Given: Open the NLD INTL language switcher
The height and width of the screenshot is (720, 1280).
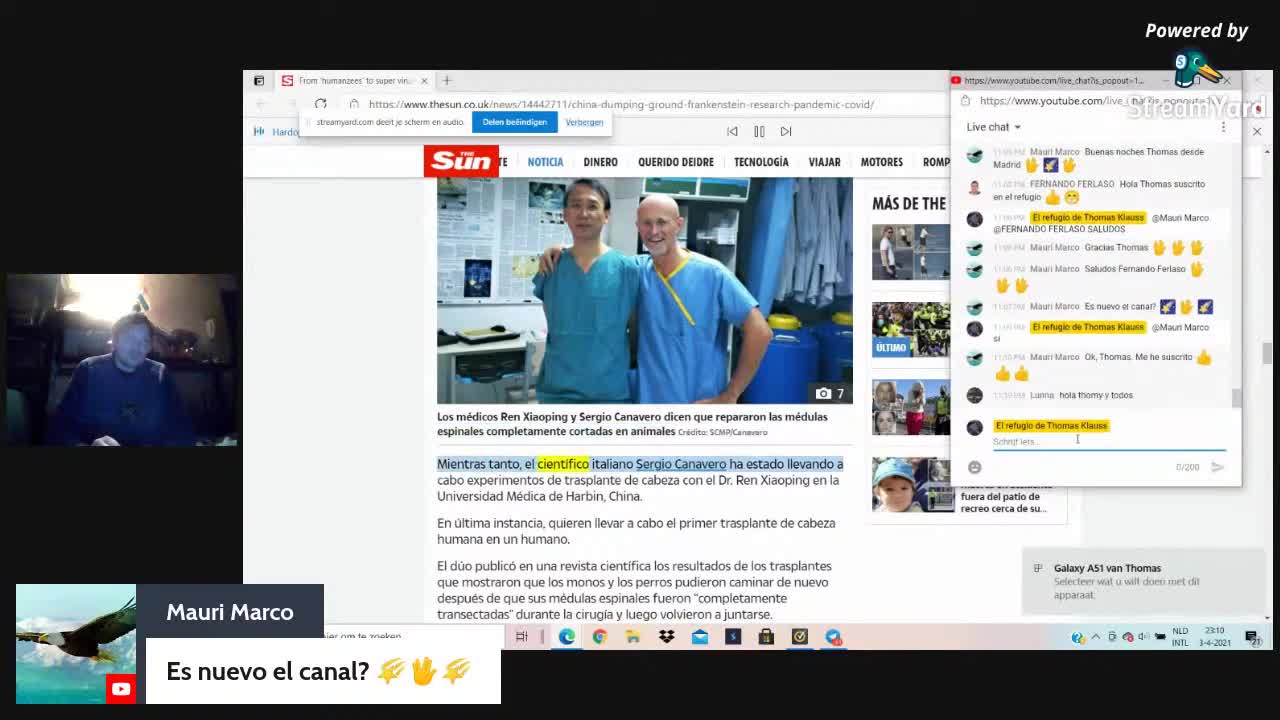Looking at the screenshot, I should 1180,637.
